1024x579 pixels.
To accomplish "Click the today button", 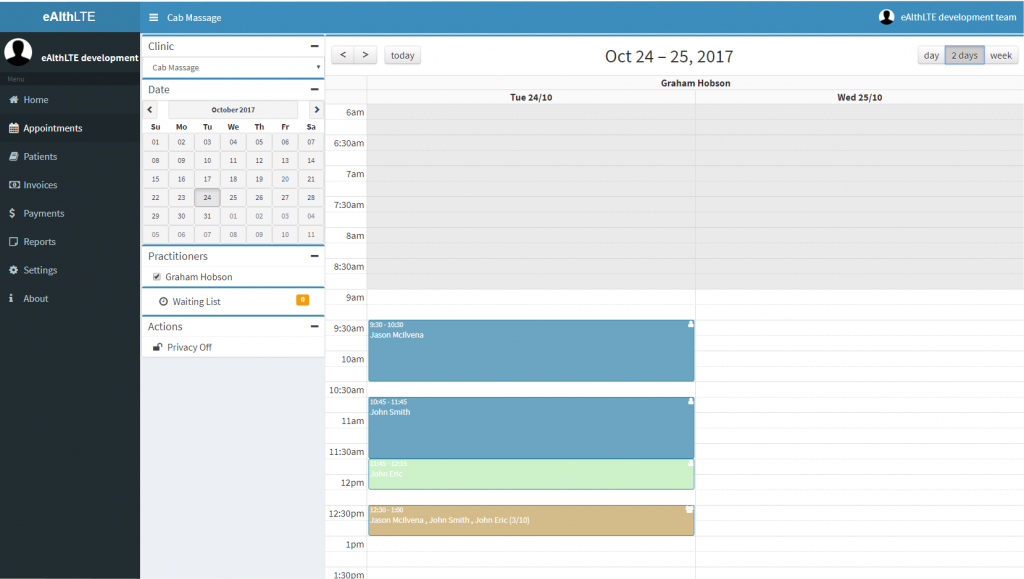I will (x=402, y=55).
